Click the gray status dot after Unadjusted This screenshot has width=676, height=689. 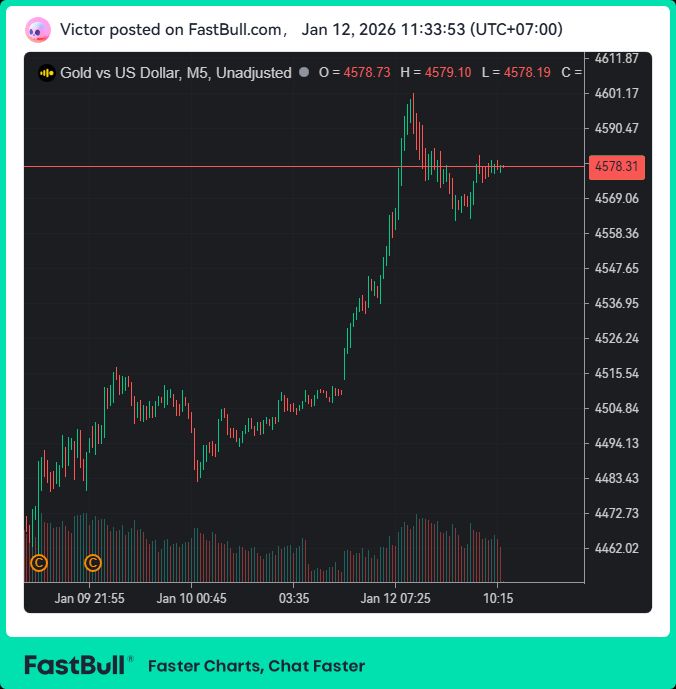pos(304,73)
